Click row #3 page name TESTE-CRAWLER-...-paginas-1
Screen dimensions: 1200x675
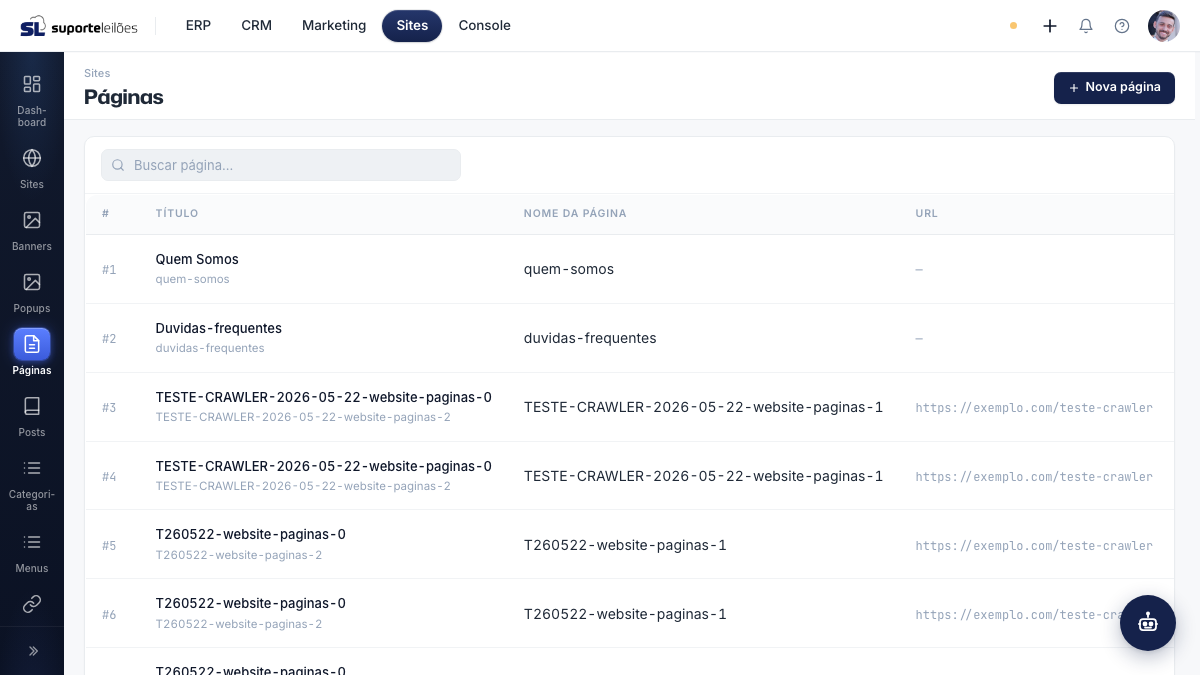pyautogui.click(x=704, y=407)
